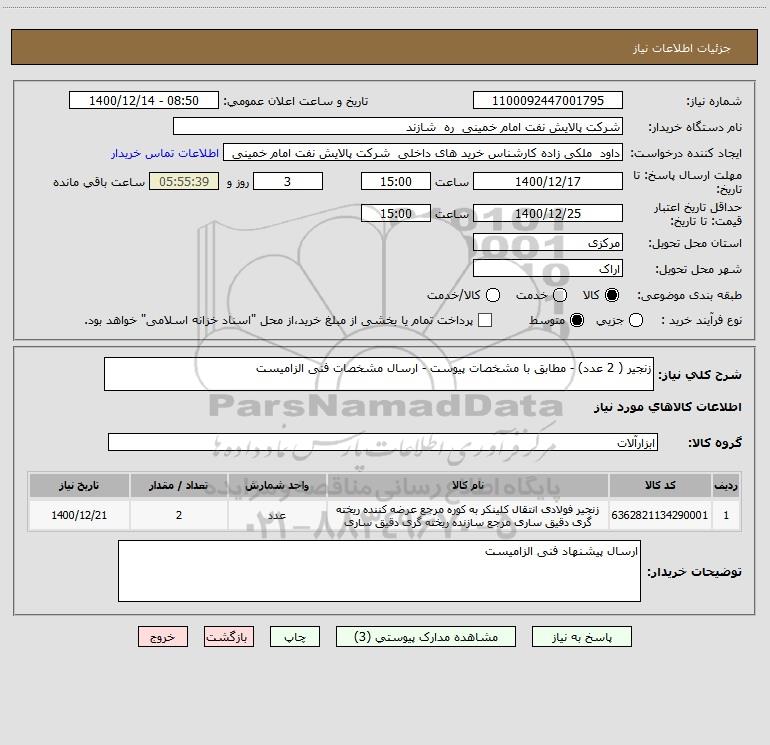
Task: Click the شرح کلی نیاز text area
Action: [379, 374]
